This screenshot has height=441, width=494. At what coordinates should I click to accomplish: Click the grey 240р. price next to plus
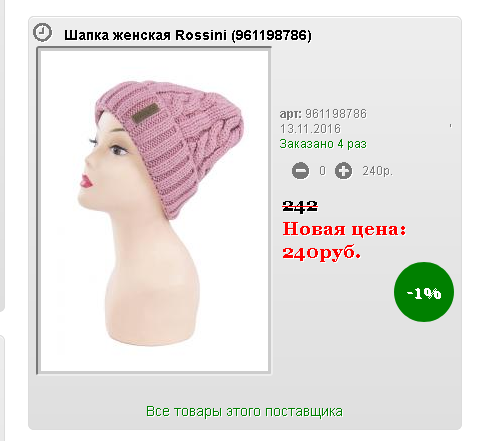[x=378, y=171]
